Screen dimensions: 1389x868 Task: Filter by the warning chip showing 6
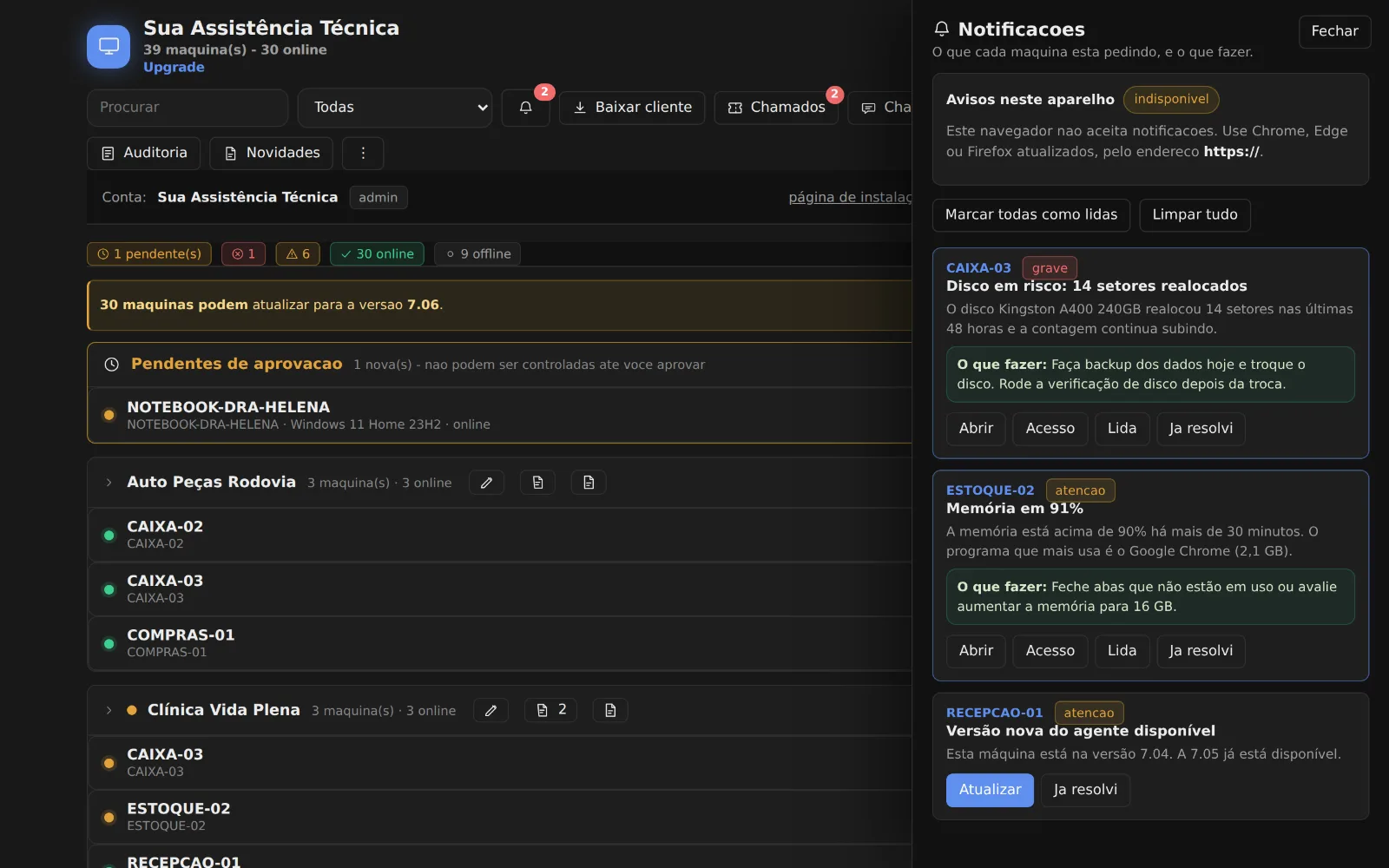pos(298,253)
